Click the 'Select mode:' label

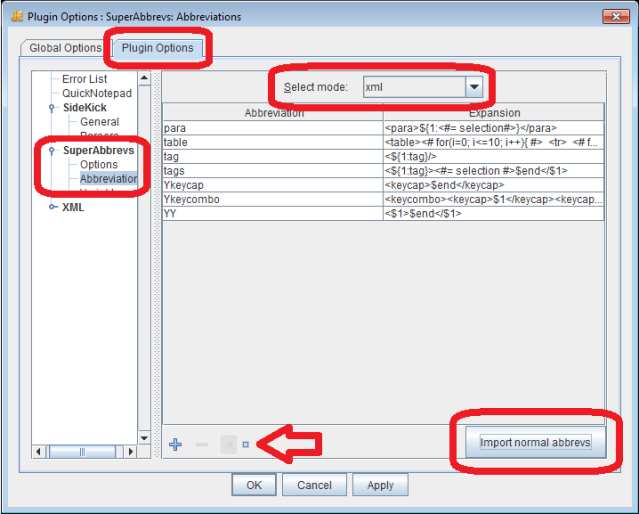315,87
